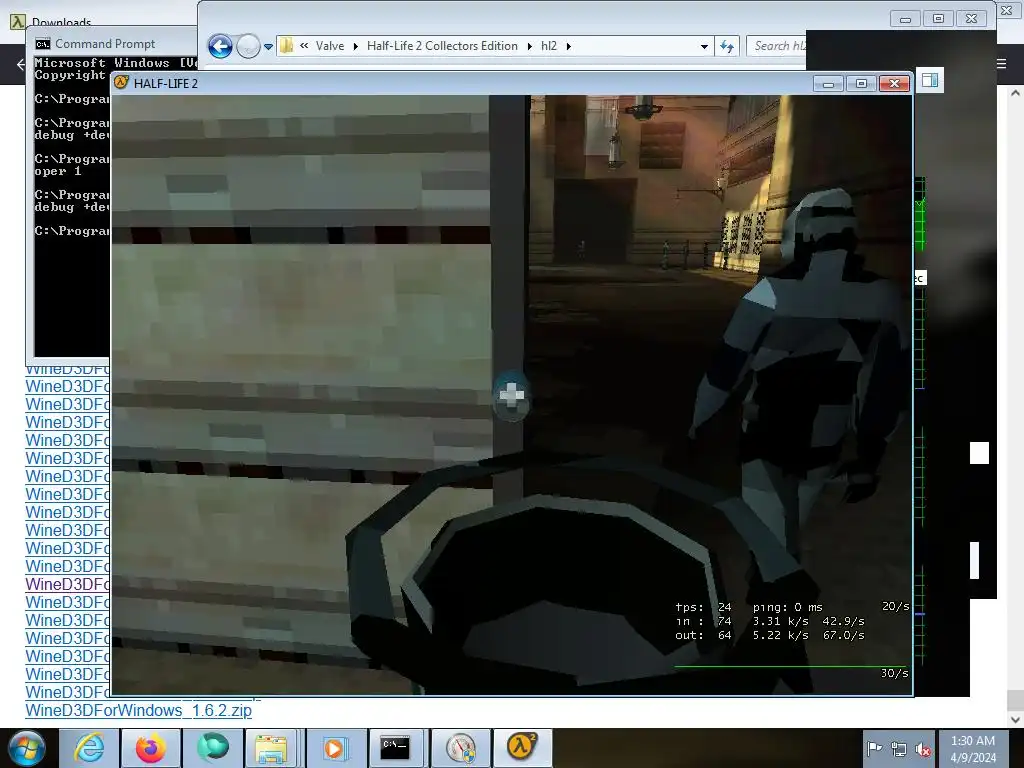Click the Half-Life 2 window title icon
Screen dimensions: 1024x768
pyautogui.click(x=121, y=82)
